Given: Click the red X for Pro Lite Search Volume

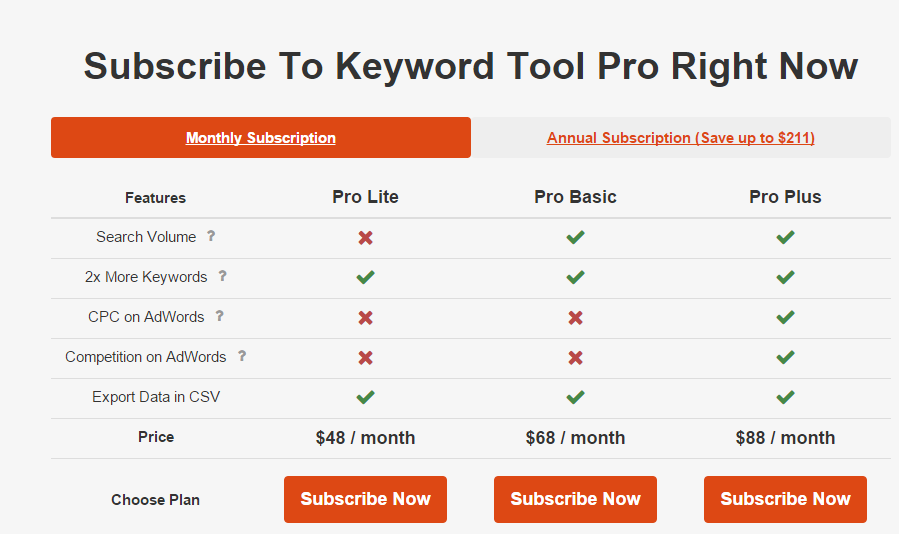Looking at the screenshot, I should coord(366,237).
